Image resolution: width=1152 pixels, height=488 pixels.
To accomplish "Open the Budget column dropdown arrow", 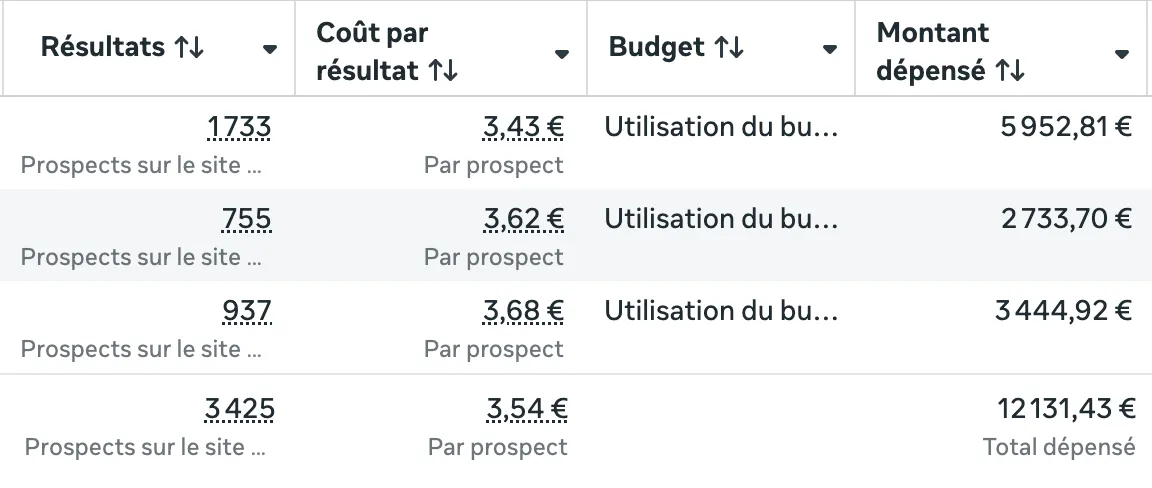I will [829, 50].
